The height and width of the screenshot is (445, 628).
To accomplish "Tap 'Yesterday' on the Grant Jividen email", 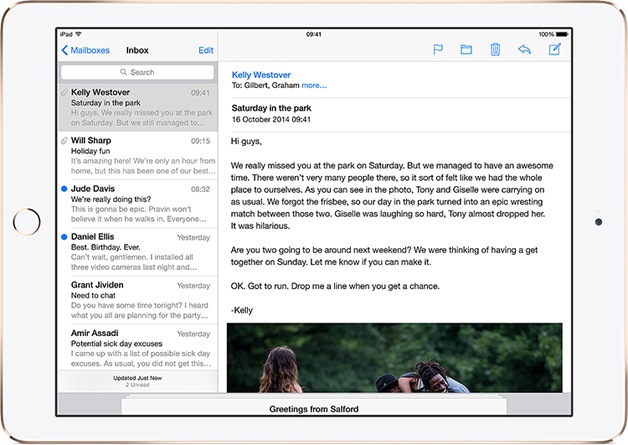I will 193,286.
